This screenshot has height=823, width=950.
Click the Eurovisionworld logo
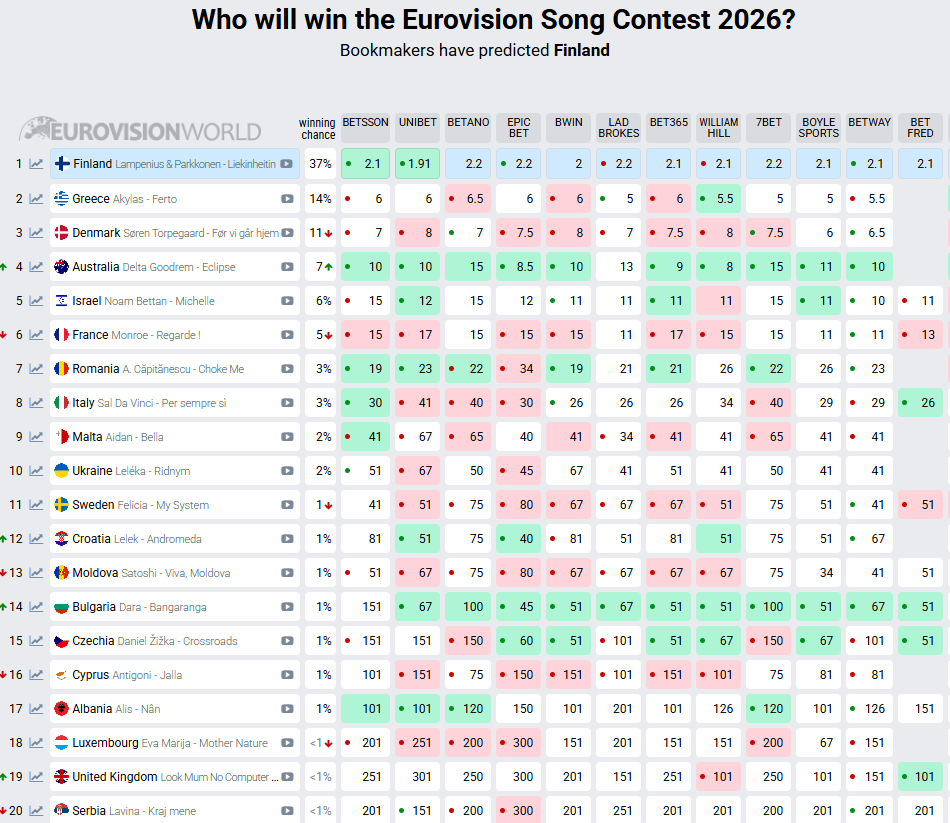[x=140, y=129]
